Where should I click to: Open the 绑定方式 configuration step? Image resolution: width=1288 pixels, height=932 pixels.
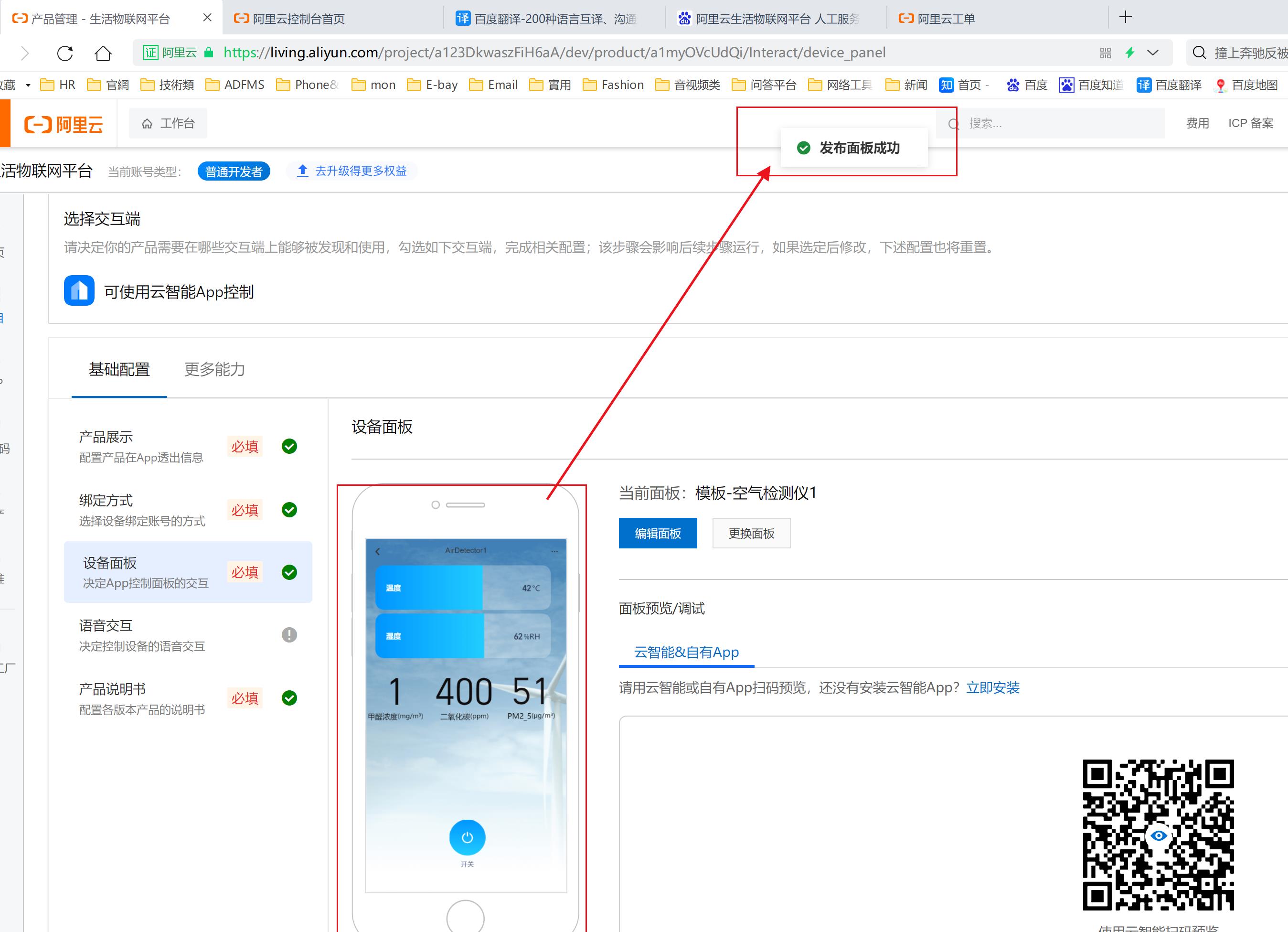[188, 510]
